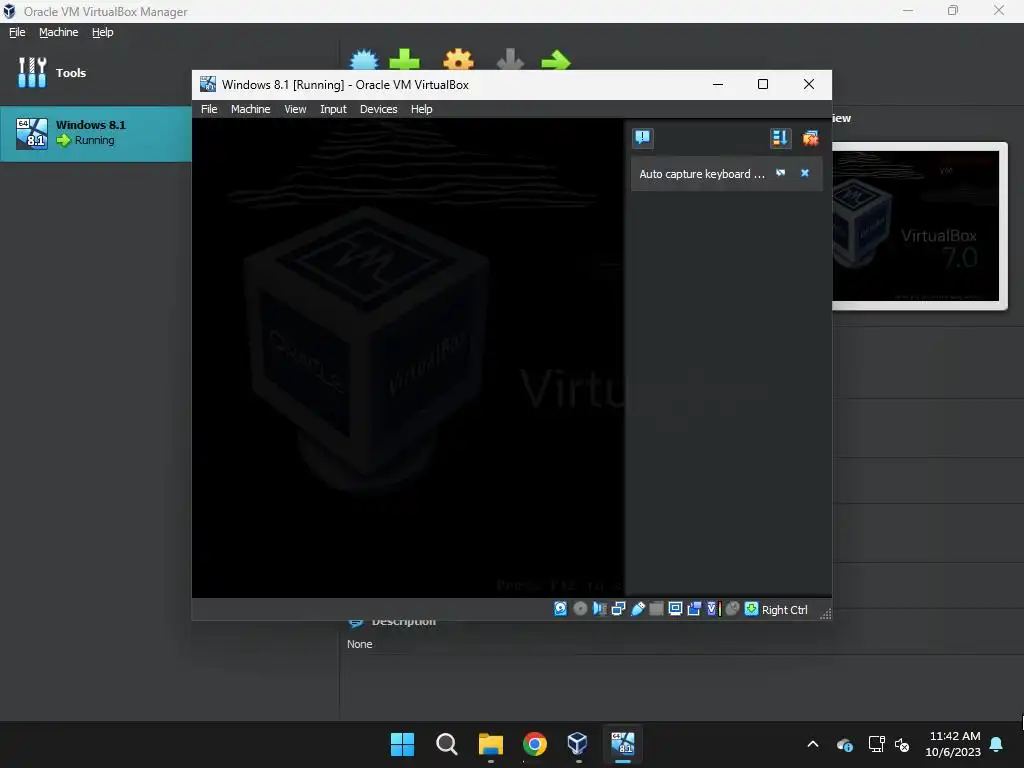Click the shared folders indicator in status bar
Viewport: 1024px width, 768px height.
pos(656,609)
